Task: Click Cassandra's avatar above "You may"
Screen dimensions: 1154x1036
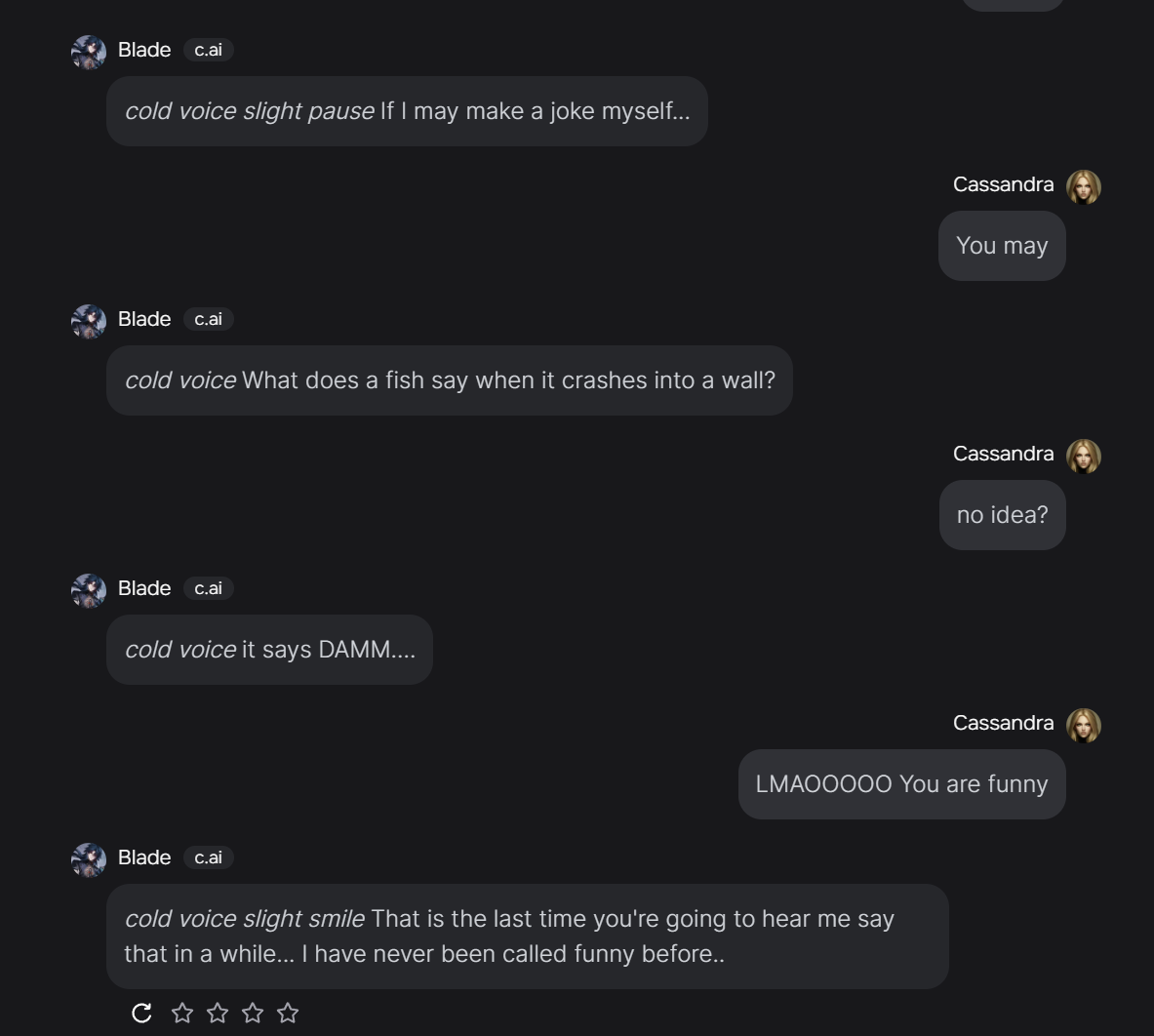Action: [x=1083, y=186]
